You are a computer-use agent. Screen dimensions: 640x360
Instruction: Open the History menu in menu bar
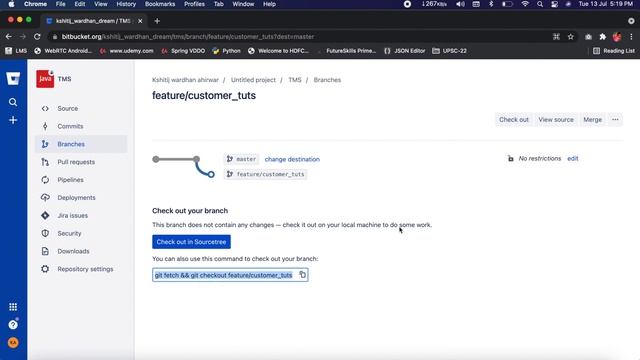point(126,4)
